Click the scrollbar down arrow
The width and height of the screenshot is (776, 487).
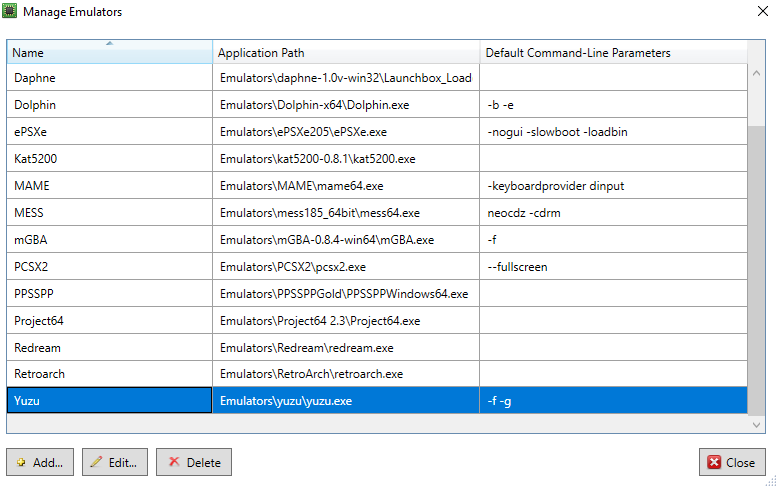756,425
